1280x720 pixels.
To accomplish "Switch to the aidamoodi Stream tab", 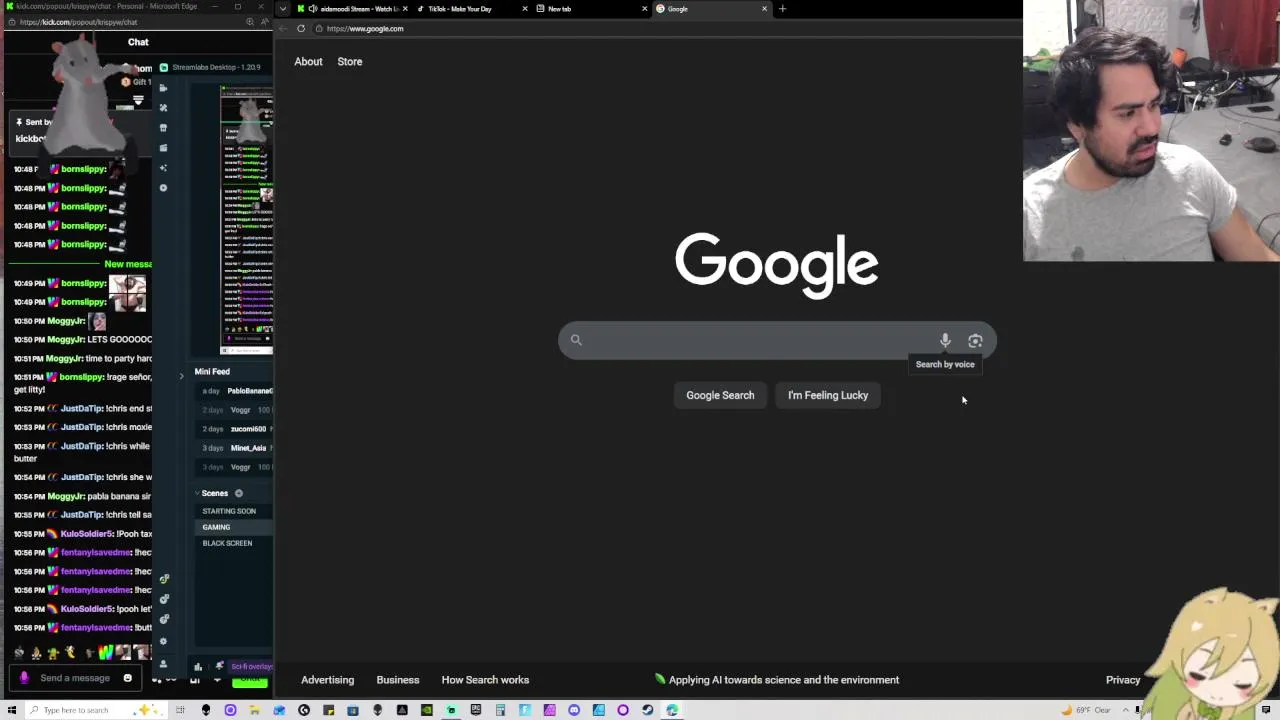I will pyautogui.click(x=352, y=9).
